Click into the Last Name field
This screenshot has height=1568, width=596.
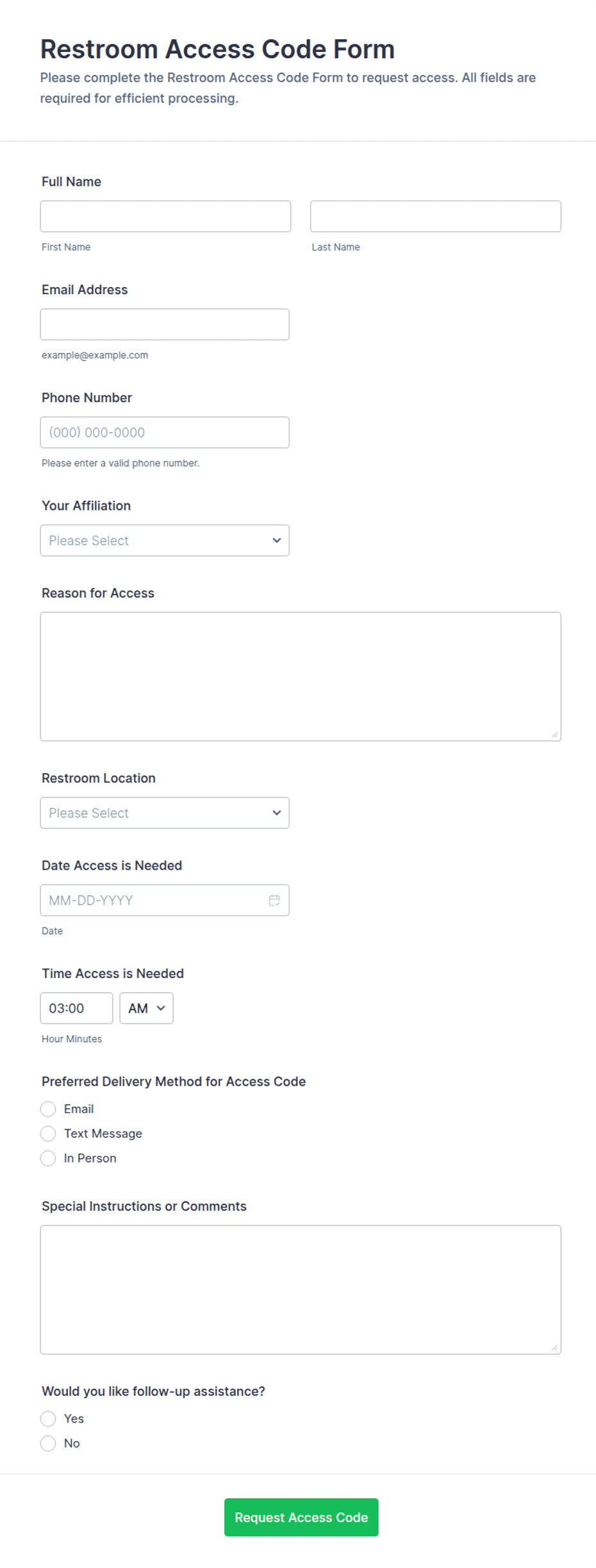(x=436, y=216)
